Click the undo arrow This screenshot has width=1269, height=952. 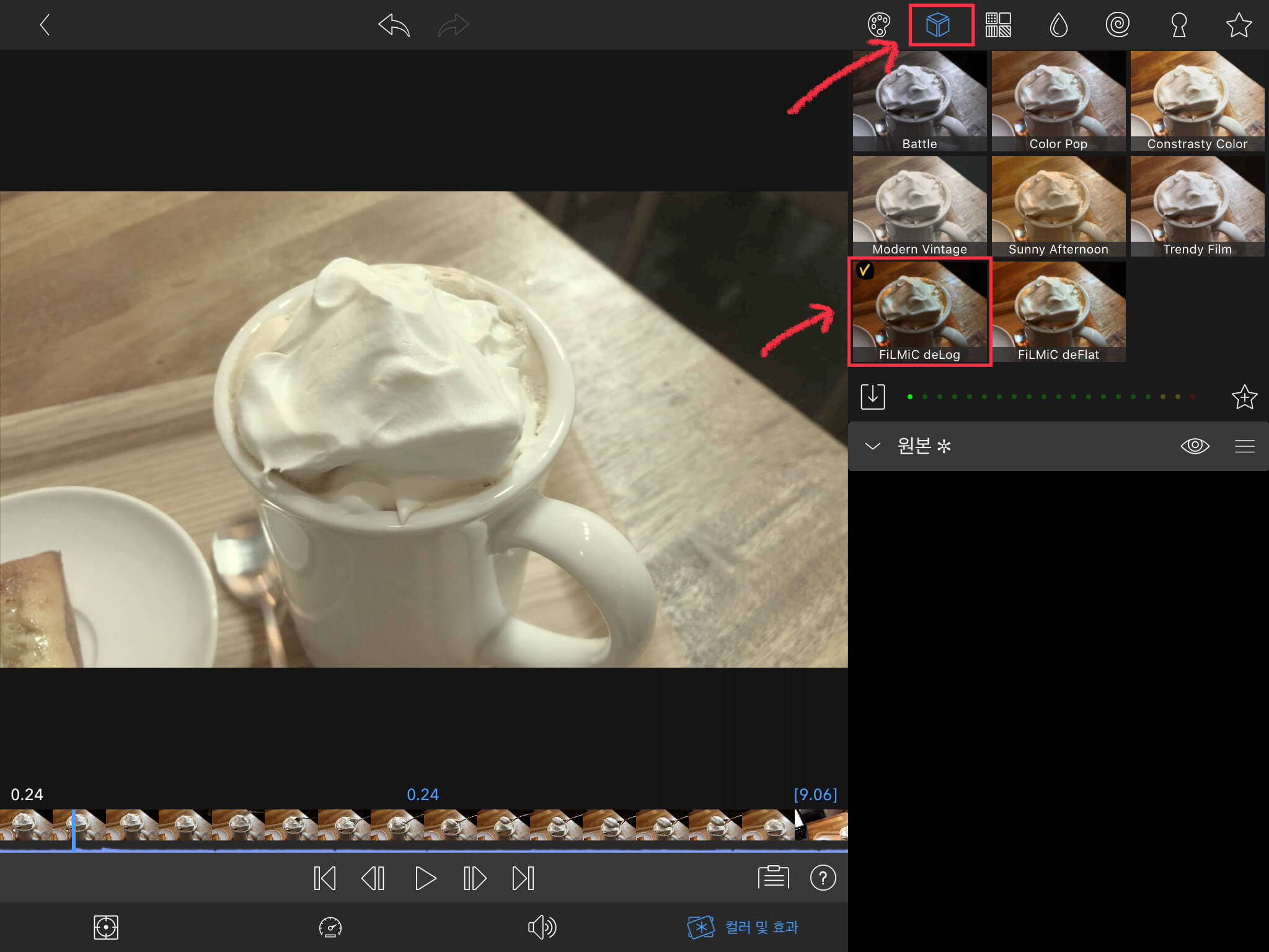point(394,25)
